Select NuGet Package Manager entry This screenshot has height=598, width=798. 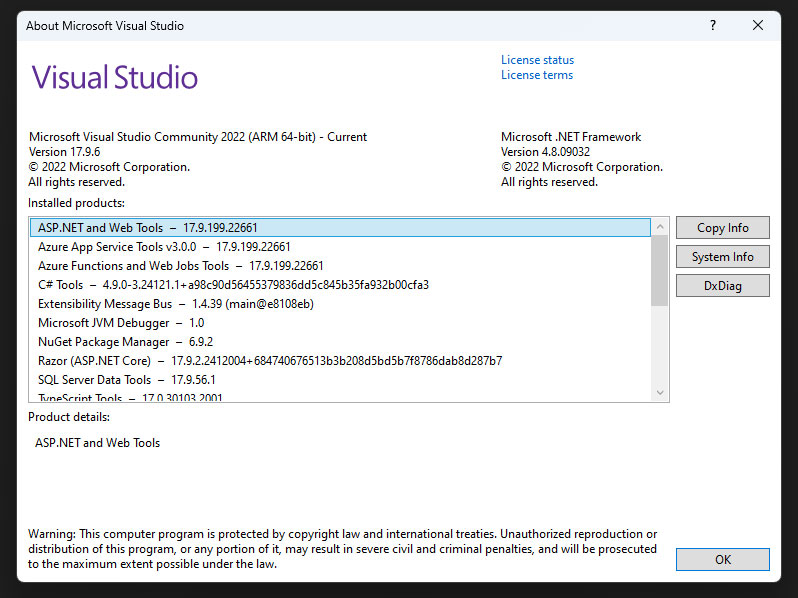tap(340, 341)
